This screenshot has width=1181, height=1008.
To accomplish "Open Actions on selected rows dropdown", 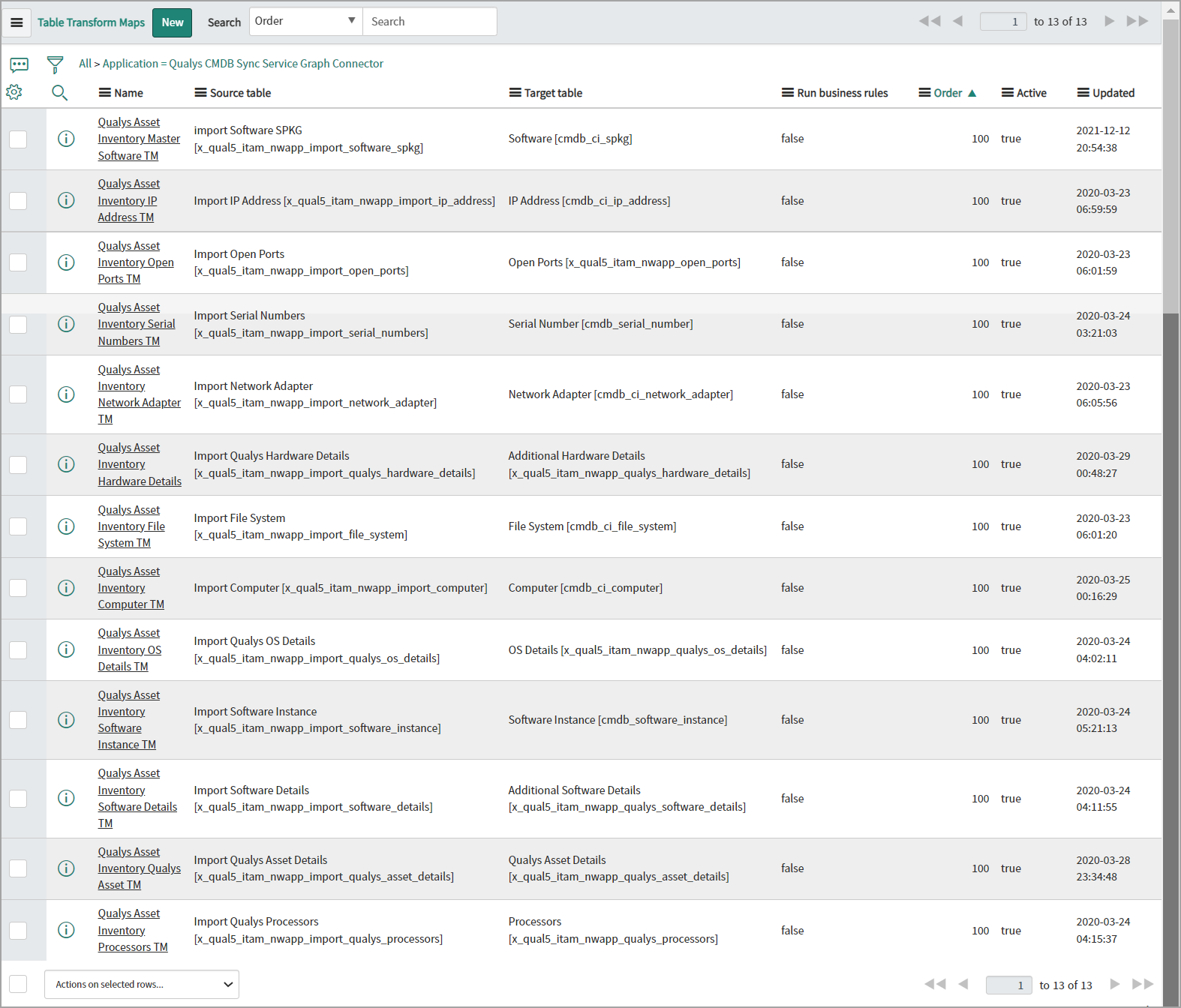I will point(142,984).
